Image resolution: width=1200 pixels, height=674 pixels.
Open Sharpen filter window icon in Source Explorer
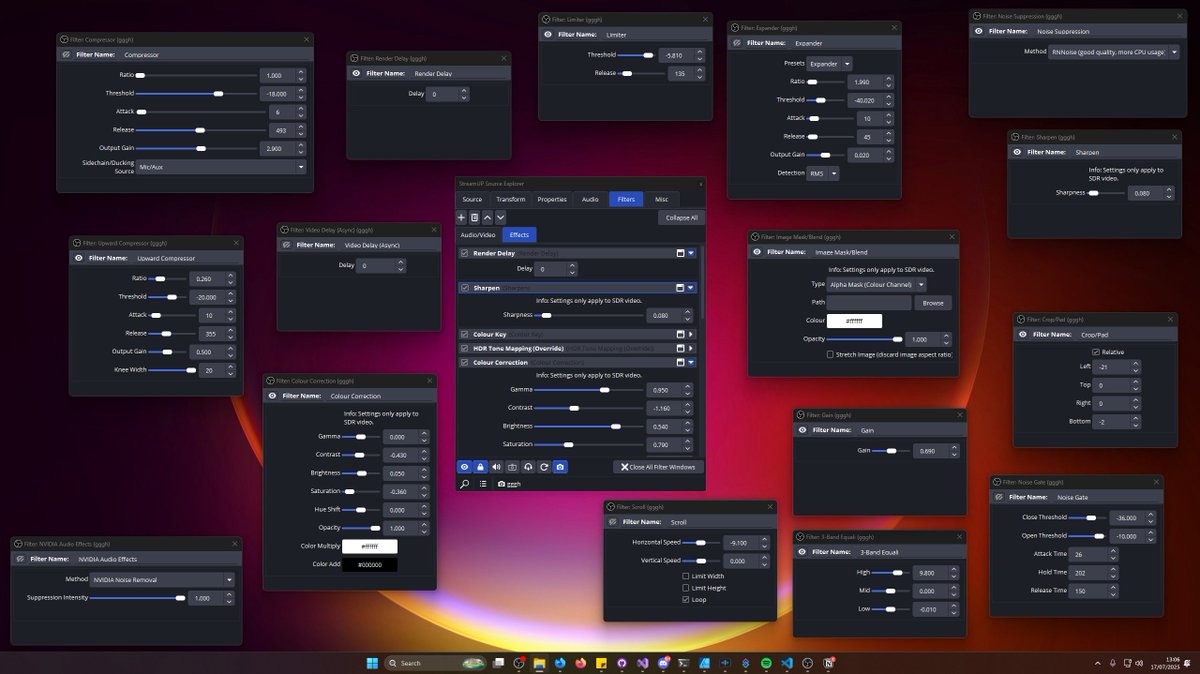click(679, 287)
